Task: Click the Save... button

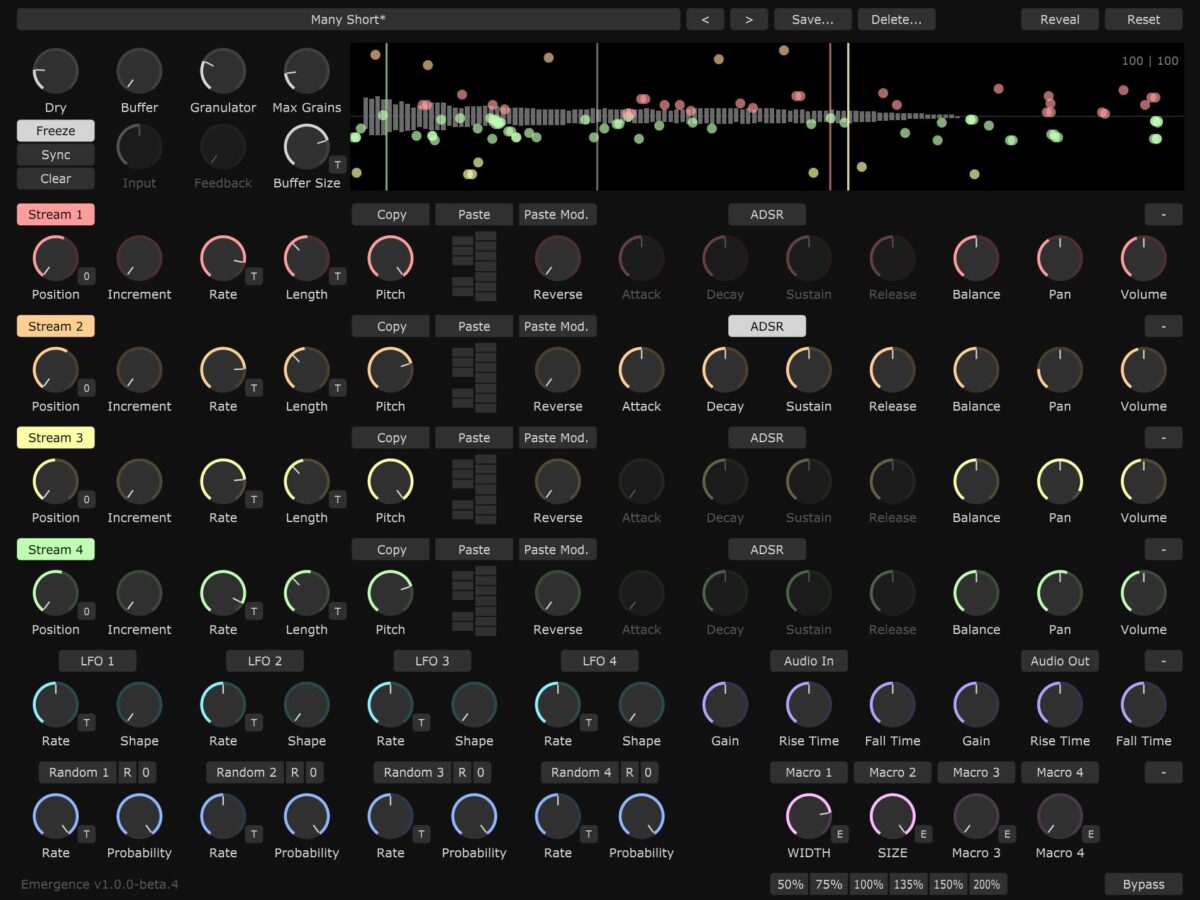Action: 811,19
